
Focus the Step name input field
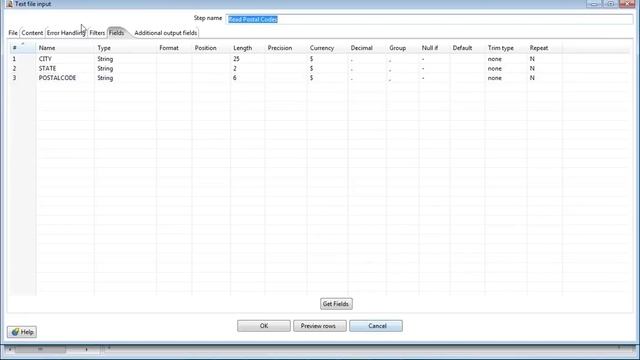[429, 19]
